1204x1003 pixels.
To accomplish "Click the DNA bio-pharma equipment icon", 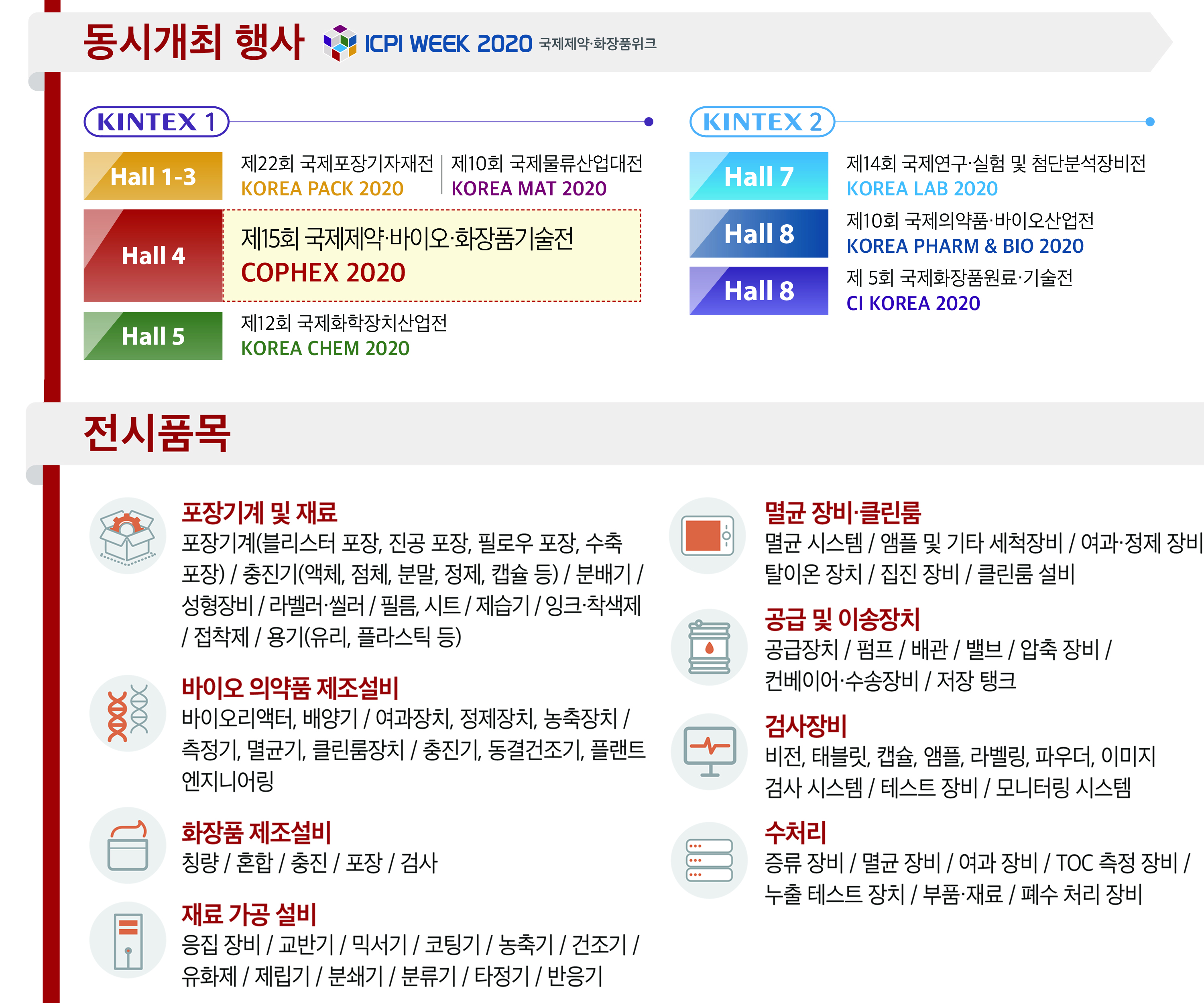I will pos(127,714).
